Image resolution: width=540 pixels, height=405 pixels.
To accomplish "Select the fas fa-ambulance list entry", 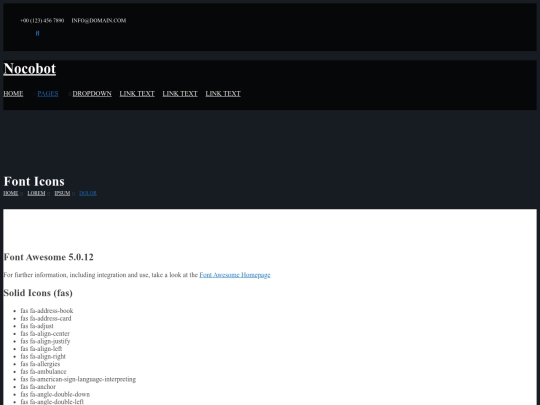I will [x=43, y=371].
